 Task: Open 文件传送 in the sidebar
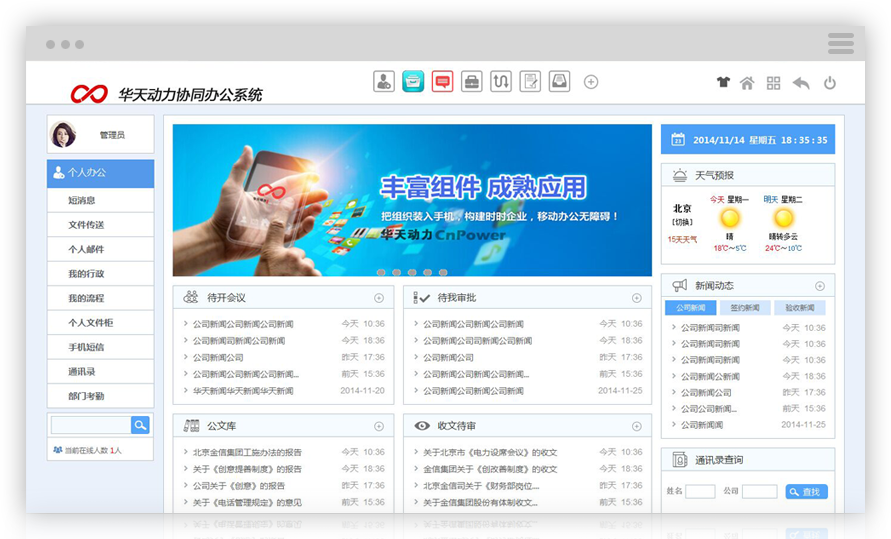[x=101, y=225]
